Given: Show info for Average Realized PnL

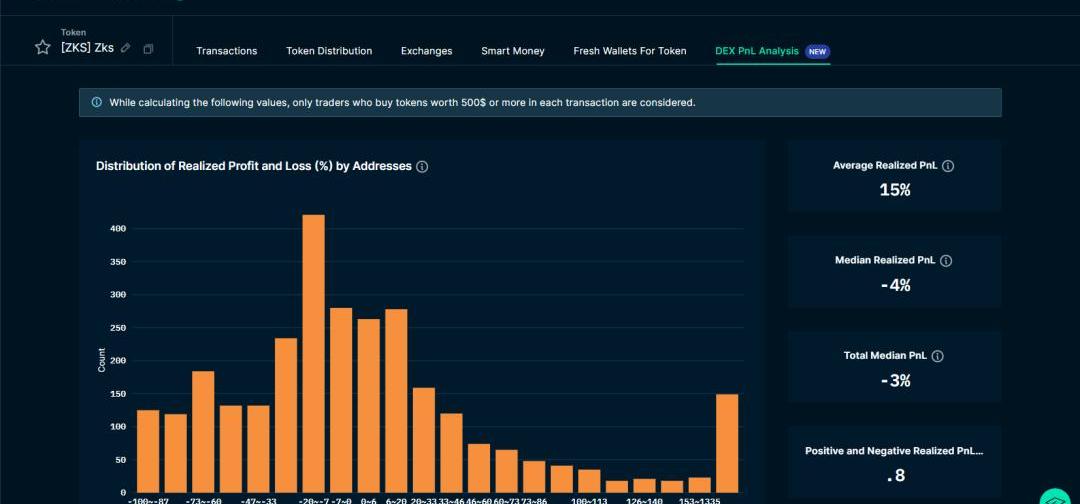Looking at the screenshot, I should coord(948,166).
